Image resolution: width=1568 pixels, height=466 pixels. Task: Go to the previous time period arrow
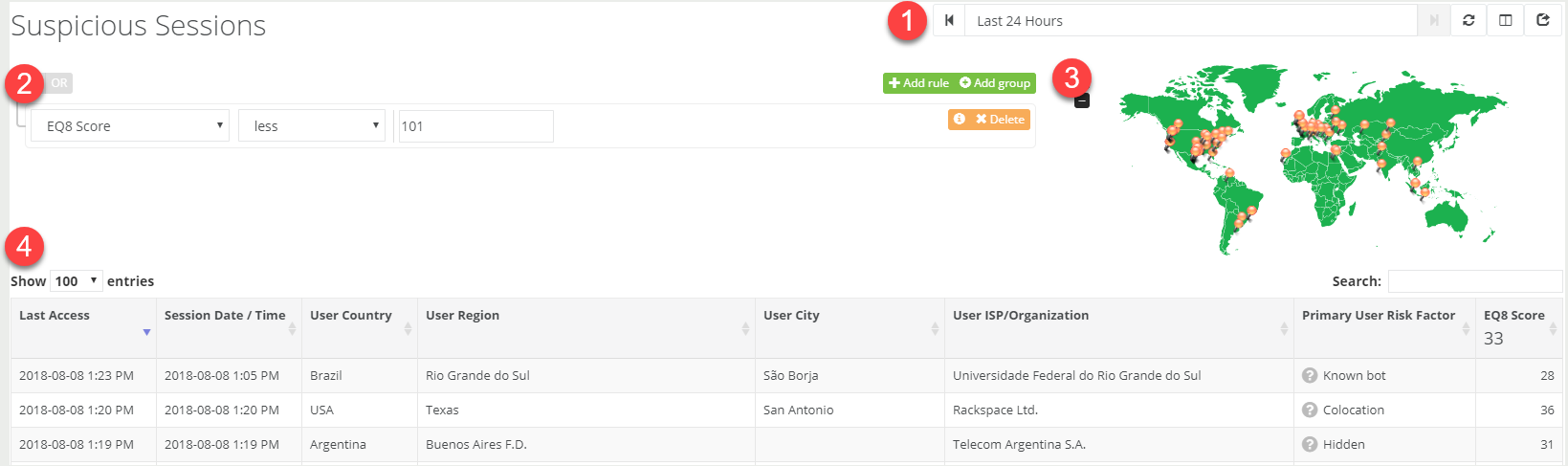tap(949, 20)
